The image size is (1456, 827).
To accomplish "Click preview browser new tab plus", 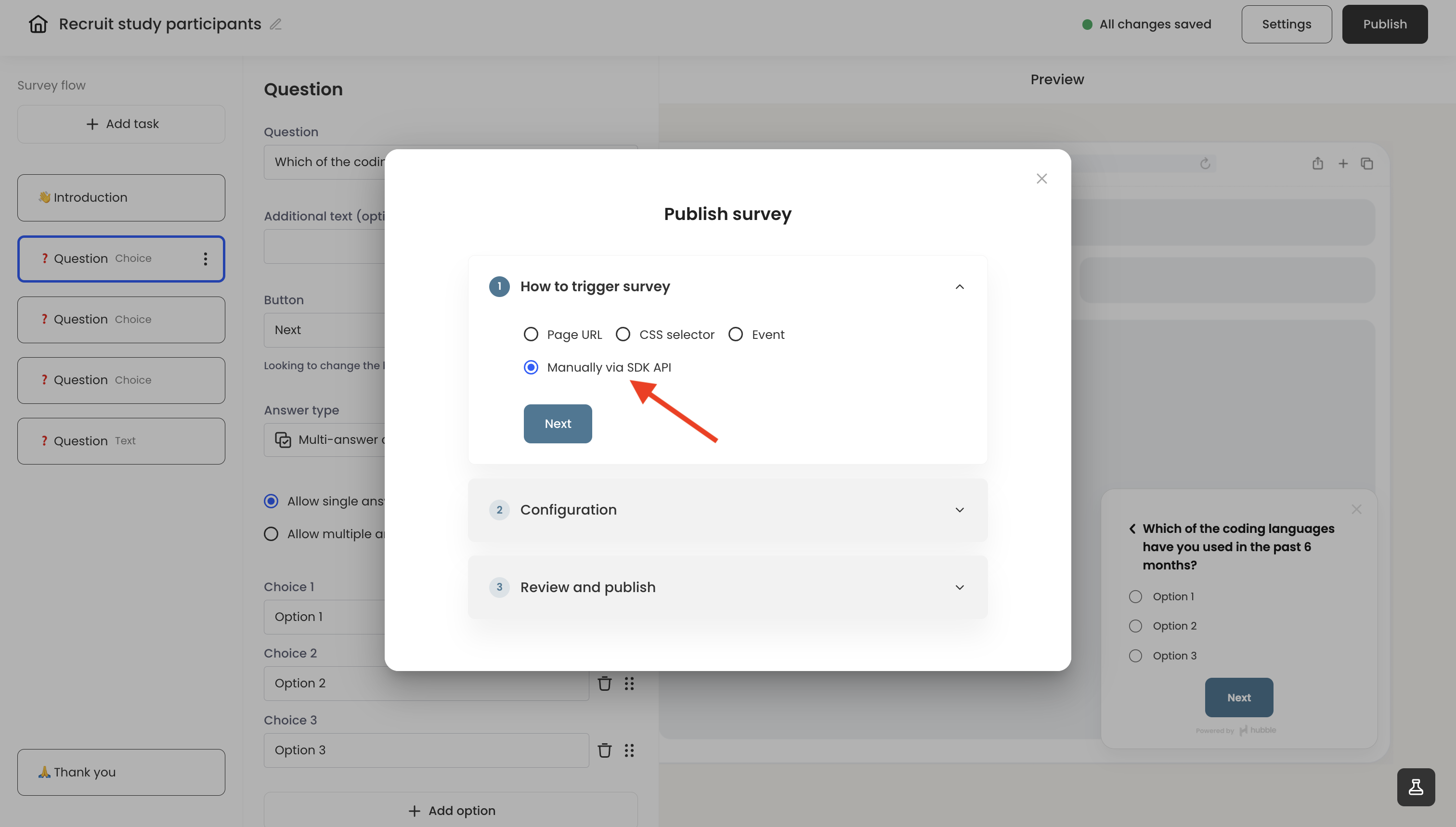I will [1343, 164].
